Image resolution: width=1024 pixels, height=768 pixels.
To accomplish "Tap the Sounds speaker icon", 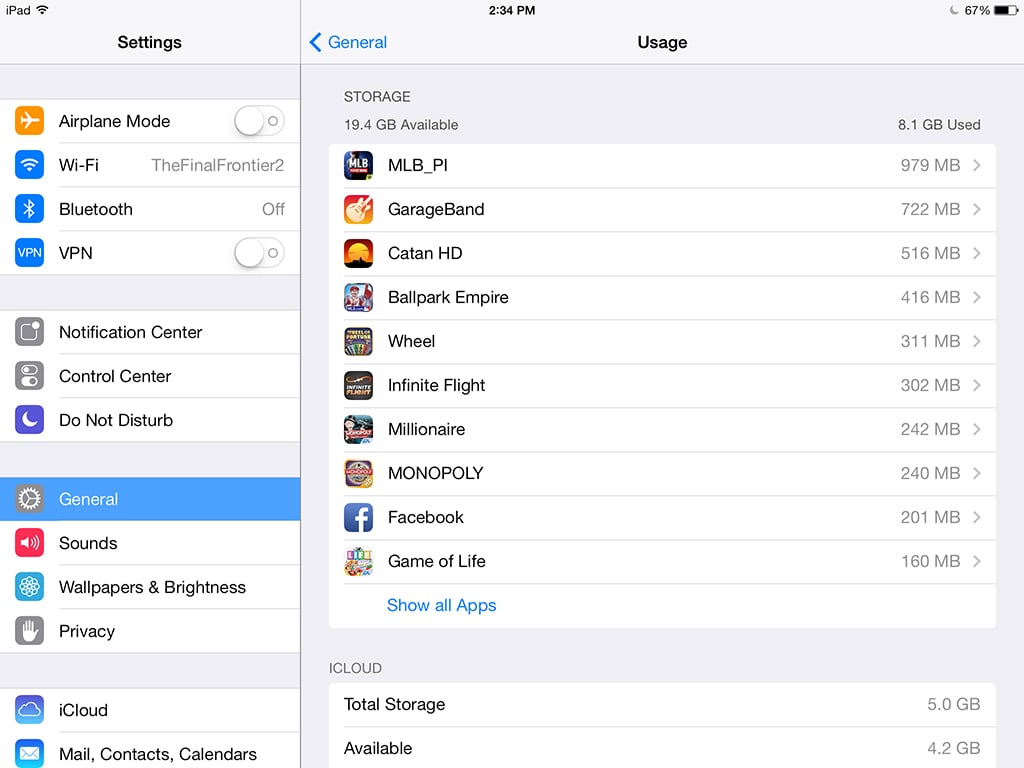I will [x=29, y=543].
